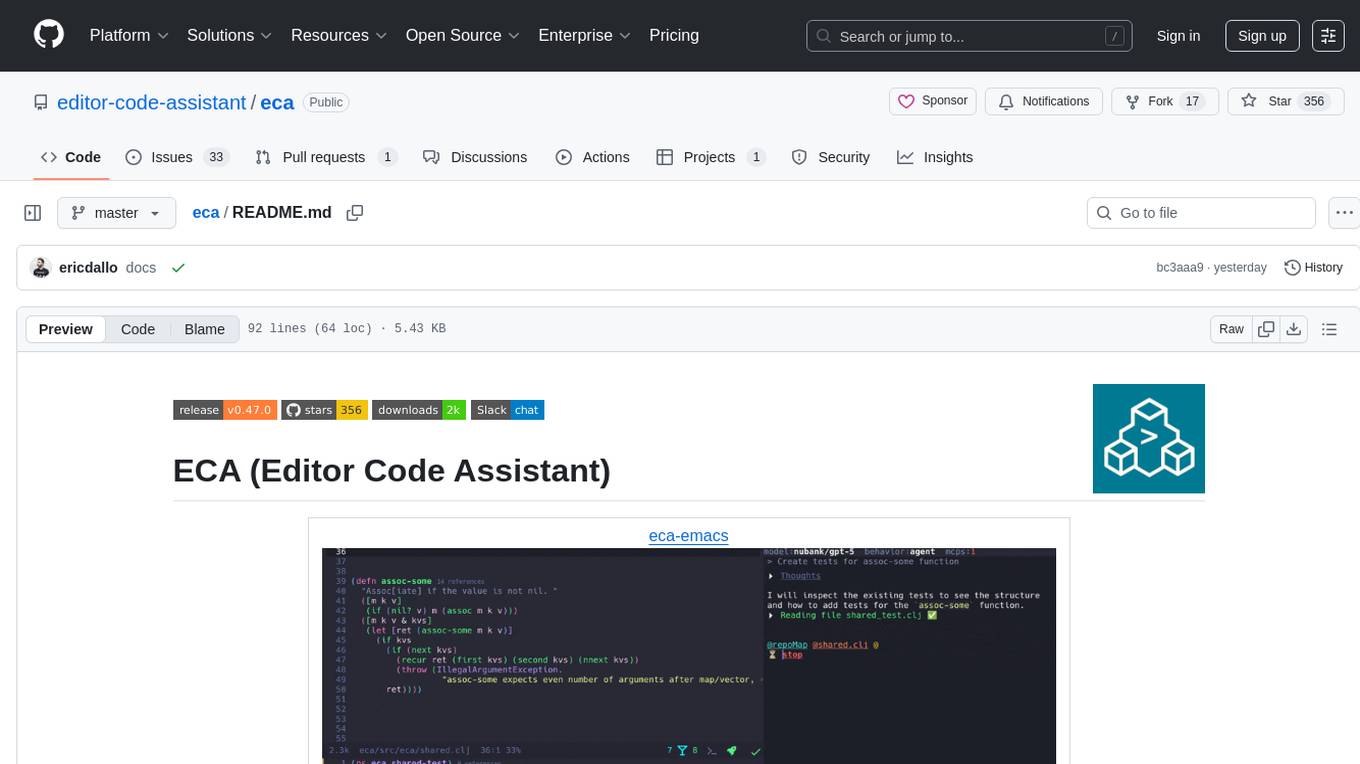Click the Public visibility label
Screen dimensions: 1360x764
(325, 102)
